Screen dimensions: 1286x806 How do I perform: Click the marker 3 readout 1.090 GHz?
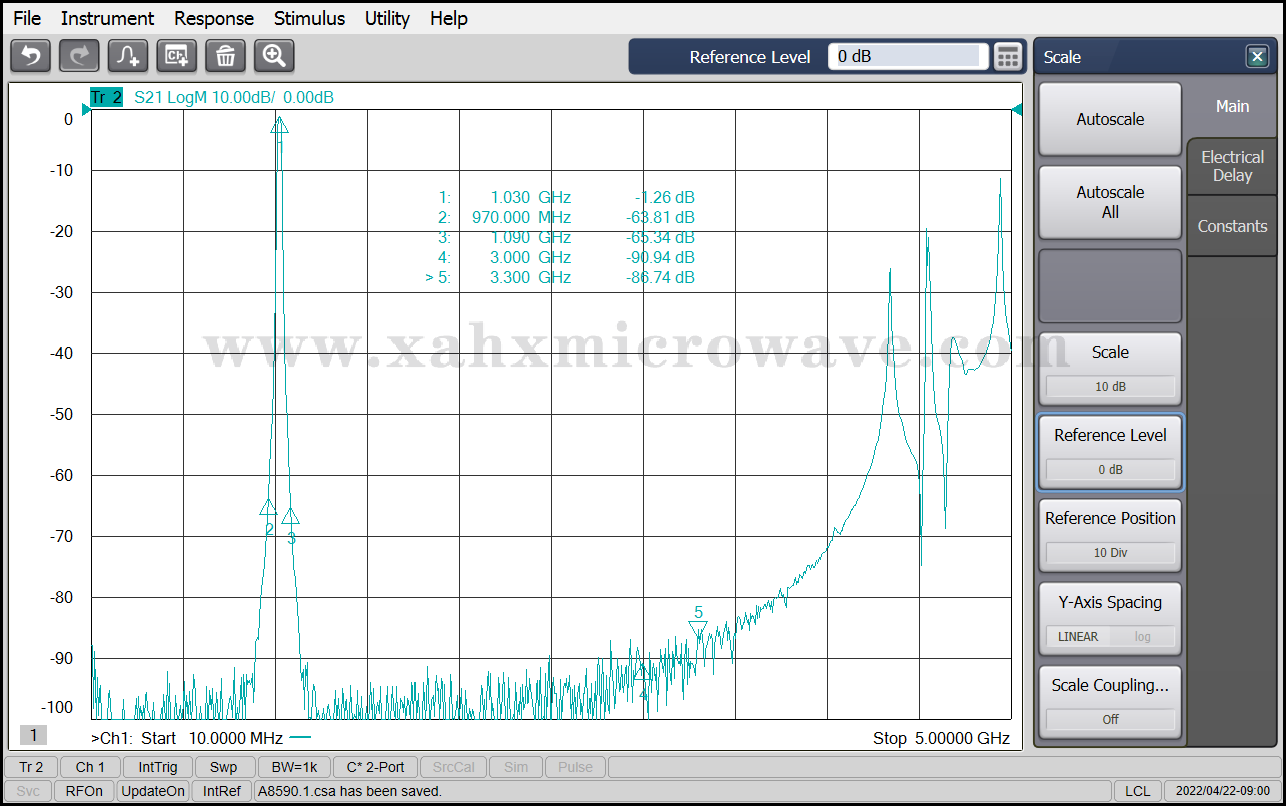tap(530, 237)
